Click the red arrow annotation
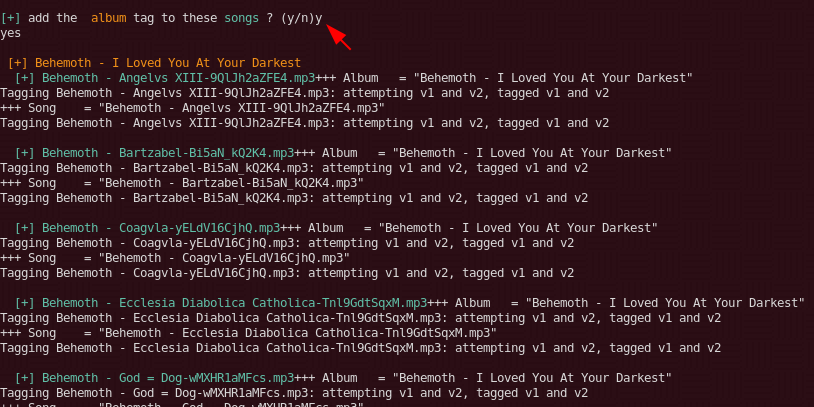 338,36
